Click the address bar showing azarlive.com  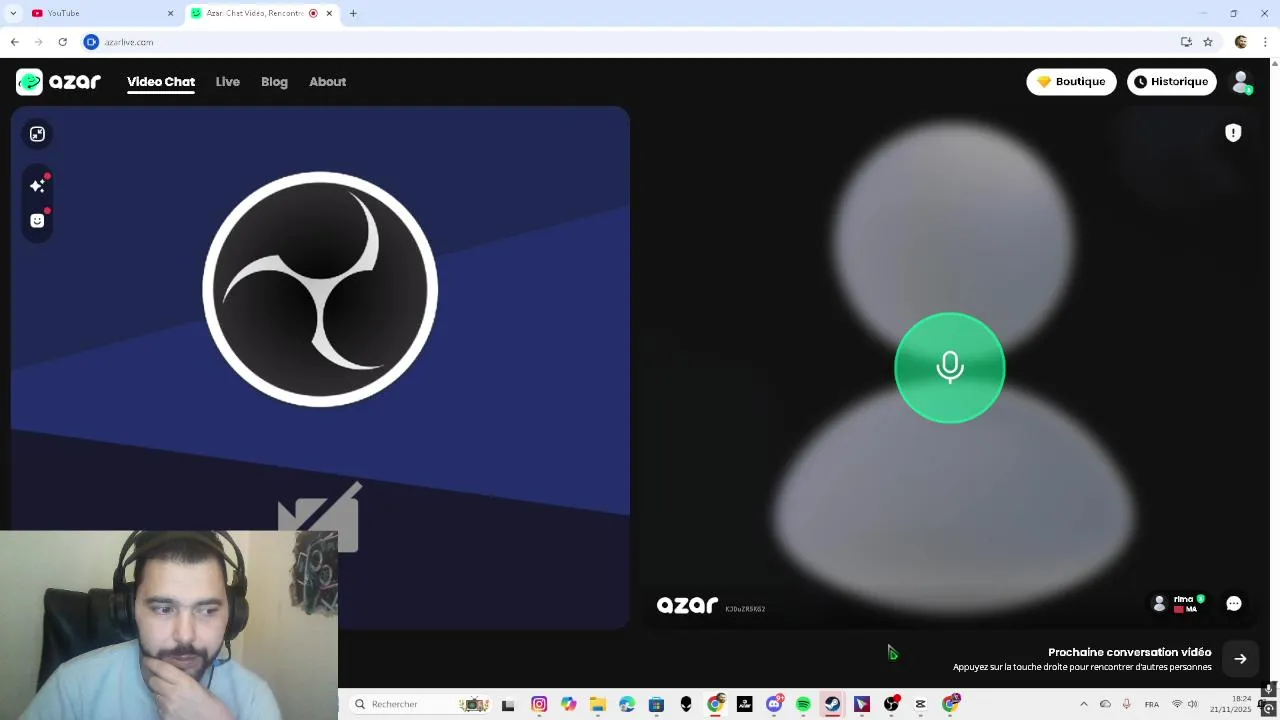[630, 42]
